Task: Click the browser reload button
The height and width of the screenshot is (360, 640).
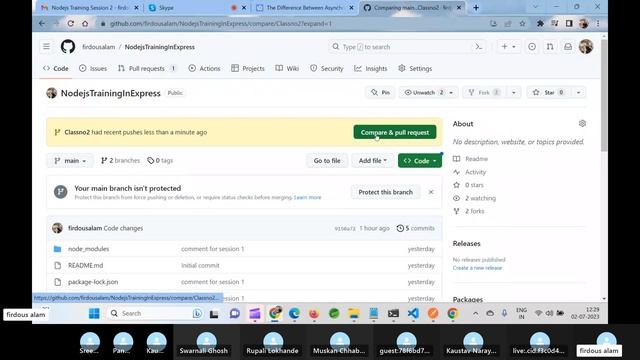Action: (71, 24)
